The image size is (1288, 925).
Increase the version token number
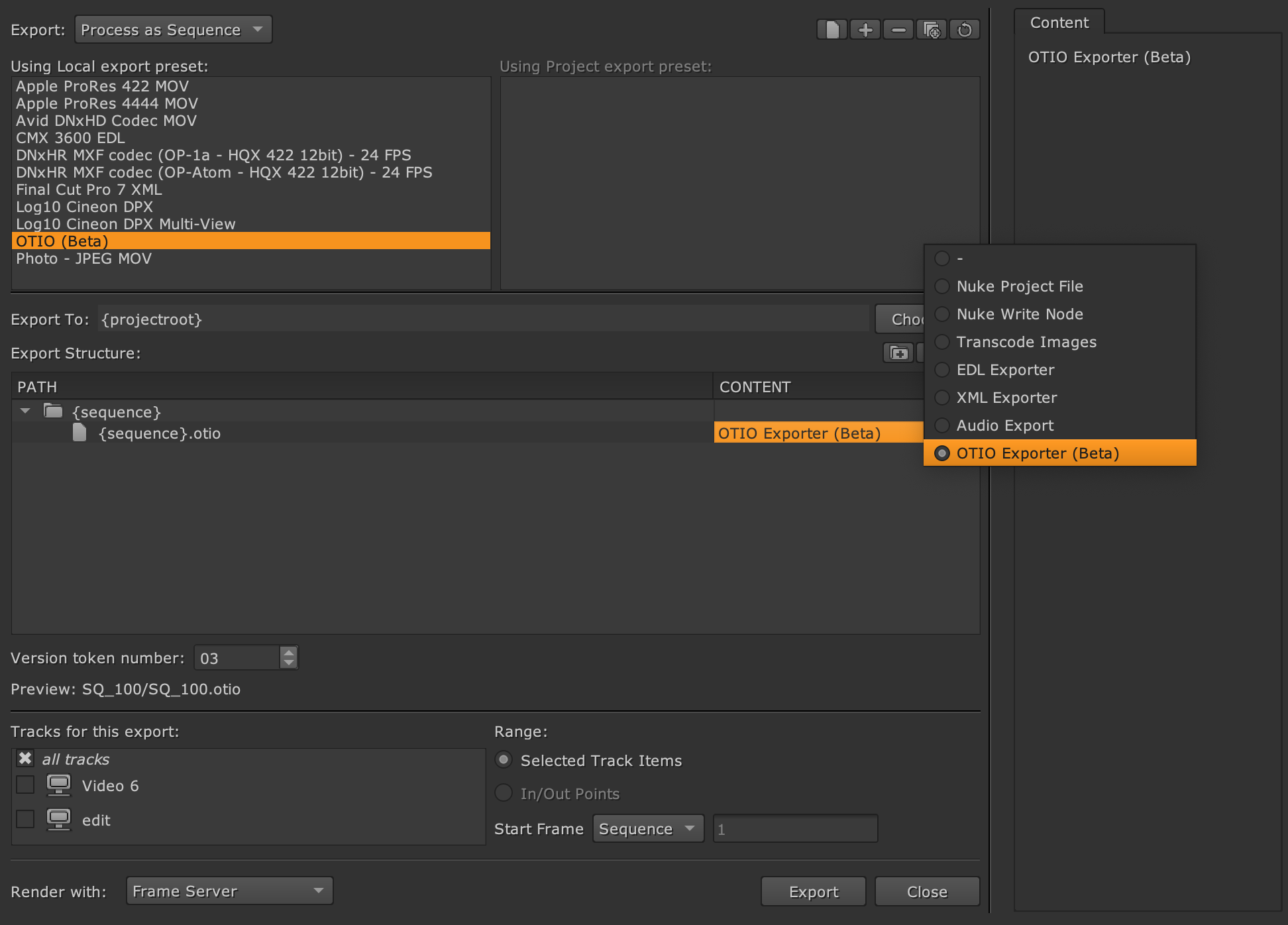point(288,652)
